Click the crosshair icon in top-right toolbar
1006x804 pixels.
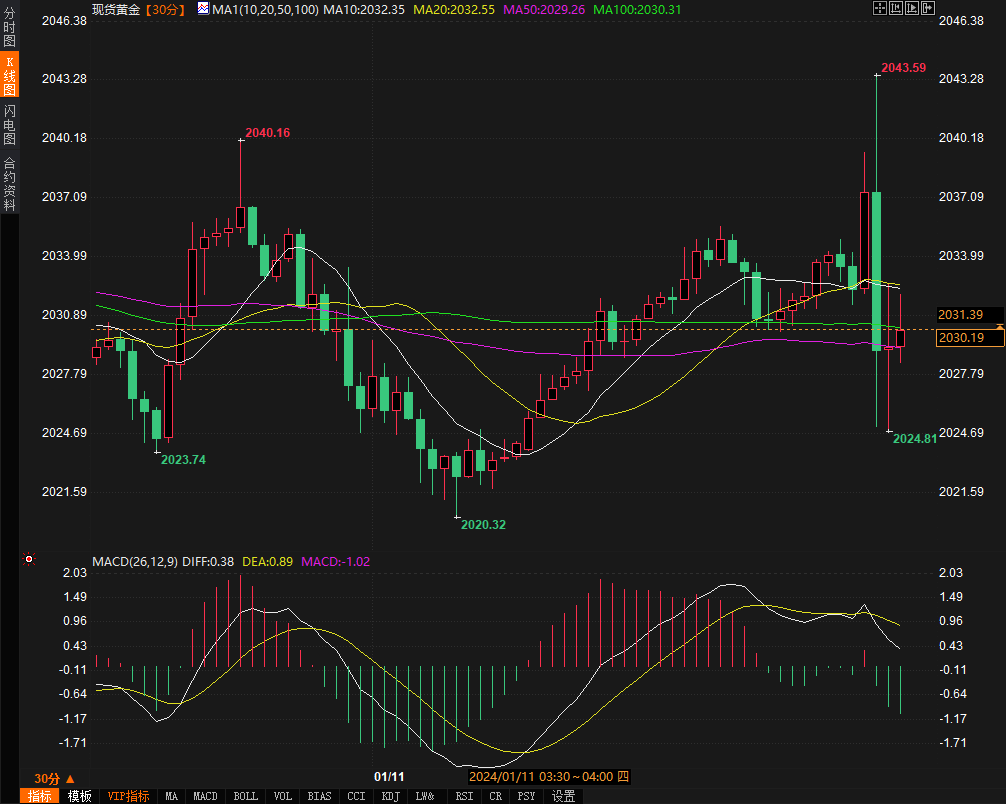(x=880, y=9)
